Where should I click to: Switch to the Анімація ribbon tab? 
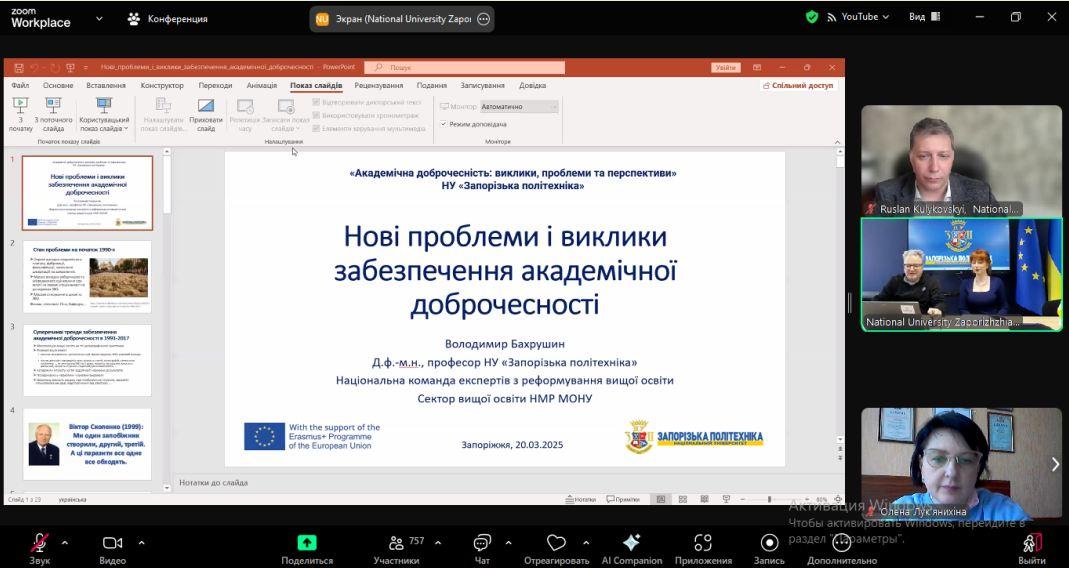(261, 86)
